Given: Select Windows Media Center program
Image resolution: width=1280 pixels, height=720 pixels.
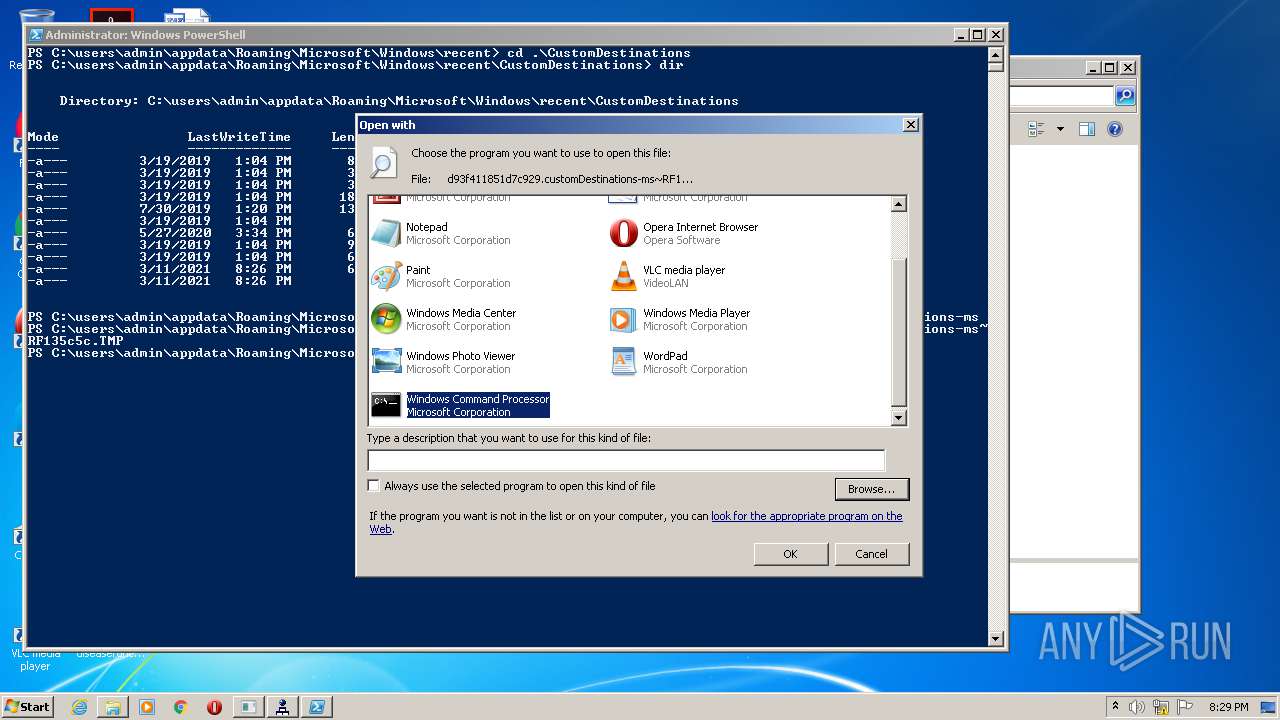Looking at the screenshot, I should point(444,319).
